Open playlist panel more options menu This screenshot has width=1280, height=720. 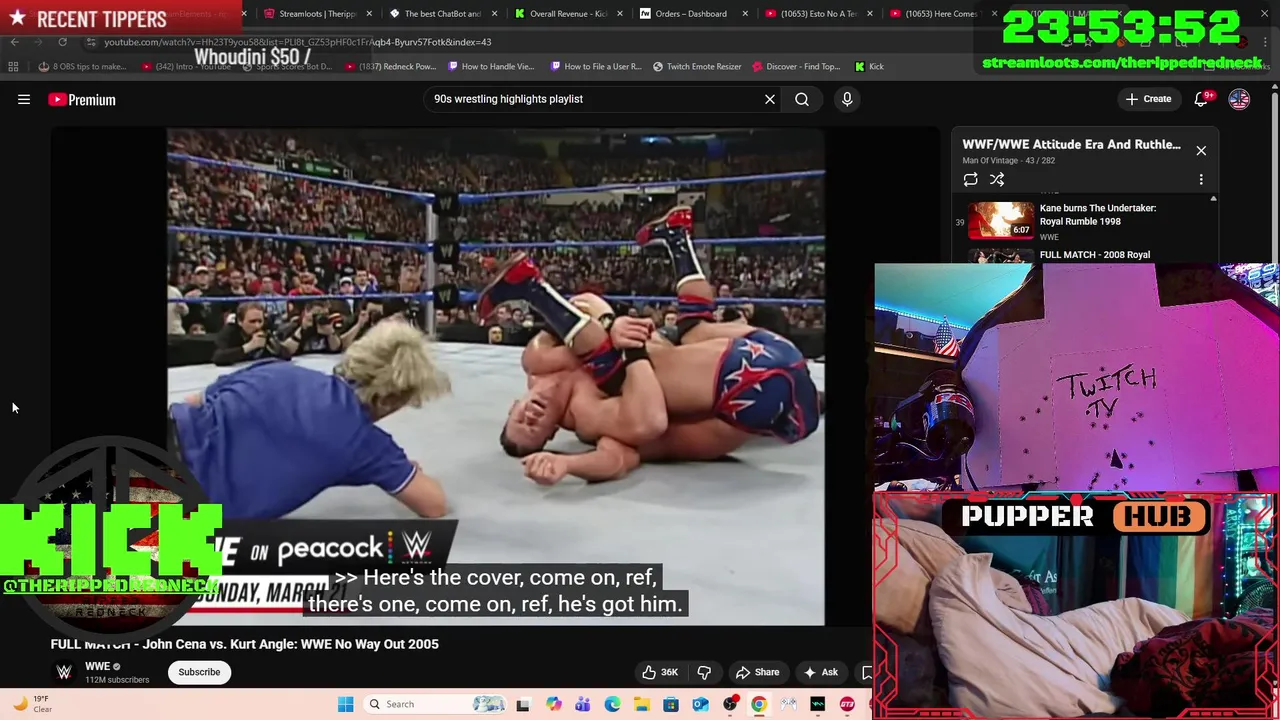tap(1201, 180)
